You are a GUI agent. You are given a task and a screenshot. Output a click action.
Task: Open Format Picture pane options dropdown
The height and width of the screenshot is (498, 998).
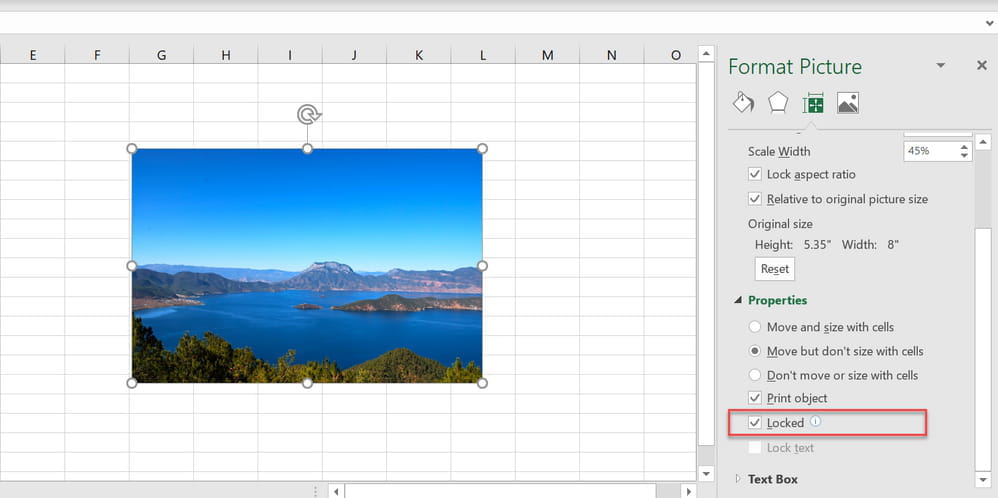click(x=940, y=66)
